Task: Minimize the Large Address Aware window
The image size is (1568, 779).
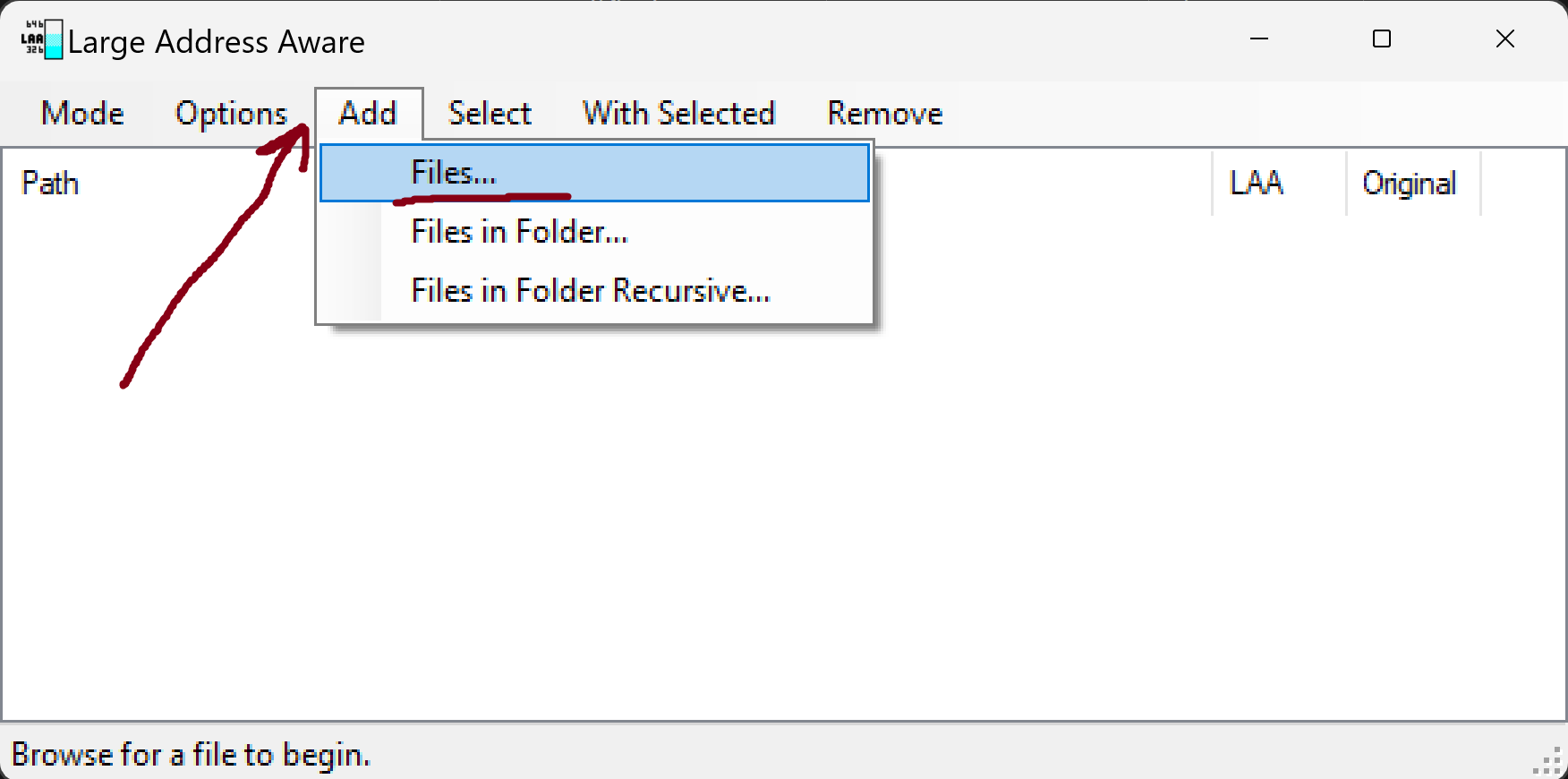Action: (x=1259, y=39)
